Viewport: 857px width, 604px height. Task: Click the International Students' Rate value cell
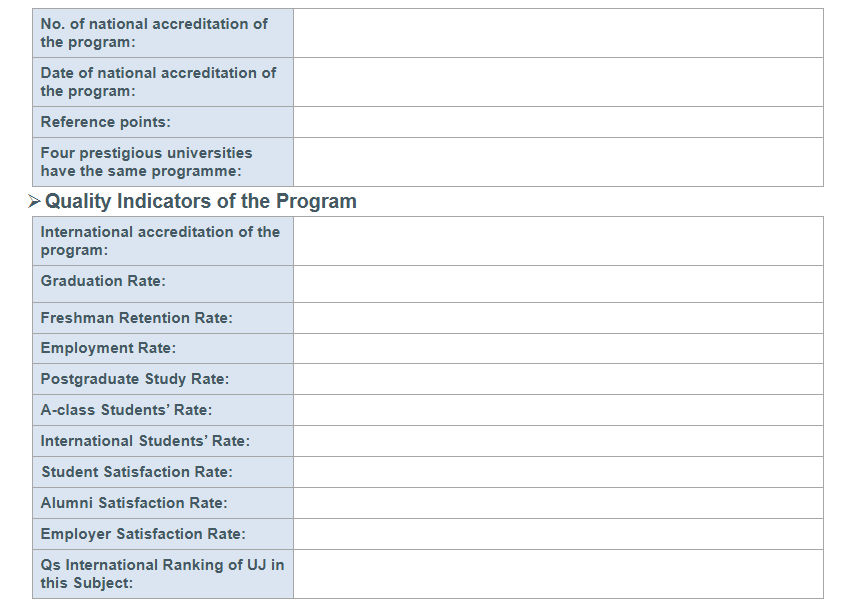tap(558, 441)
